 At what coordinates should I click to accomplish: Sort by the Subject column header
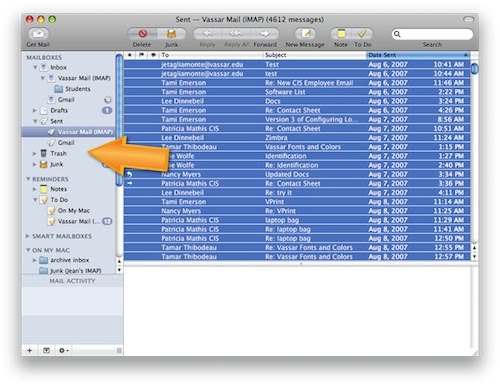[314, 55]
